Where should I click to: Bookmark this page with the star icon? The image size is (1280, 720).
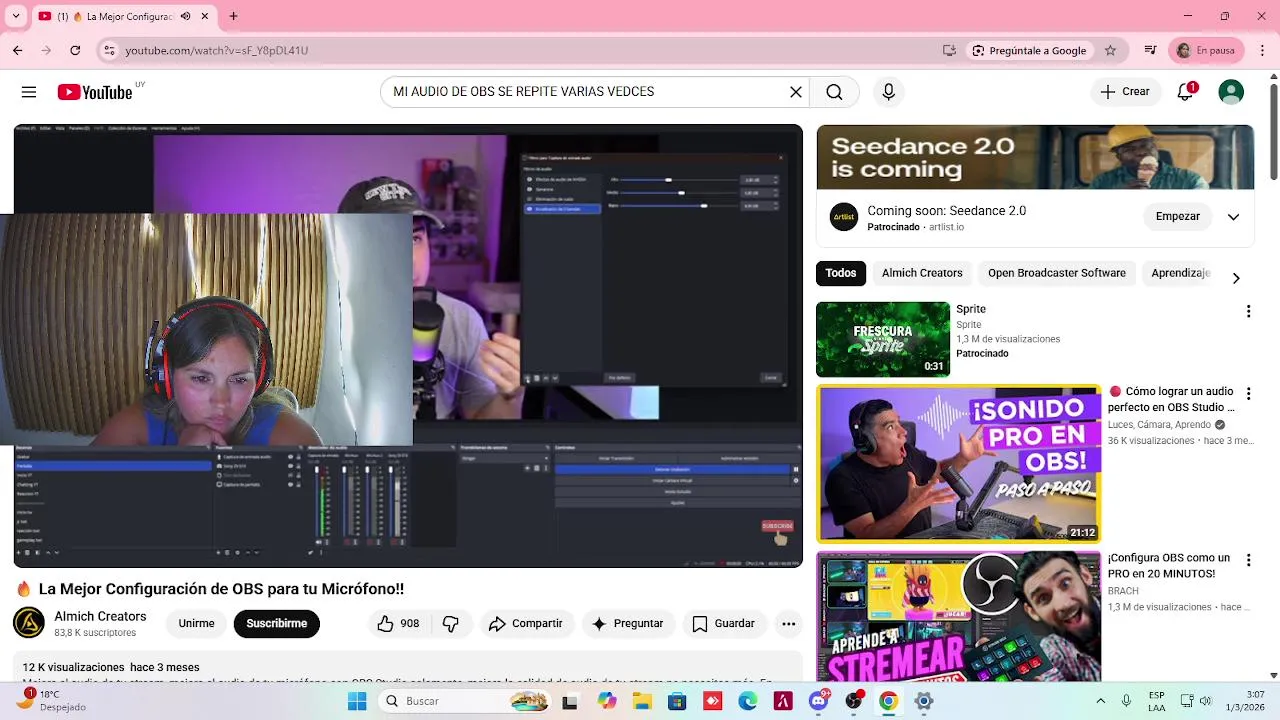pos(1110,50)
